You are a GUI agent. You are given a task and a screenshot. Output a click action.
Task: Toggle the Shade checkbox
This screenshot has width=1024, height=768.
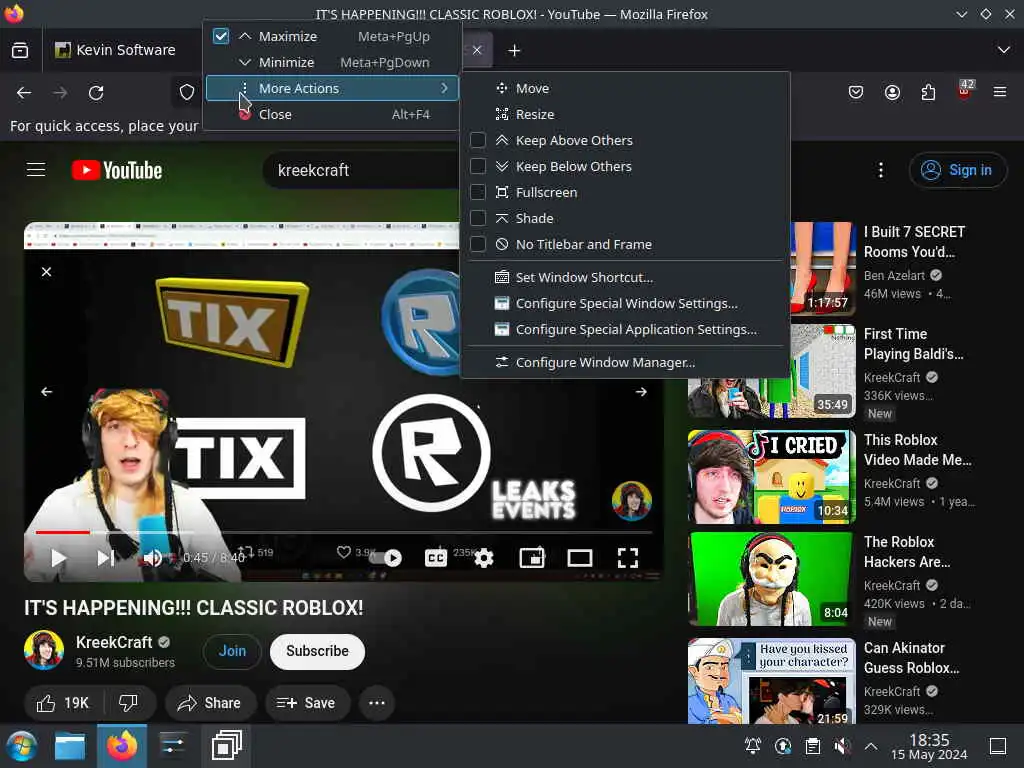(478, 218)
